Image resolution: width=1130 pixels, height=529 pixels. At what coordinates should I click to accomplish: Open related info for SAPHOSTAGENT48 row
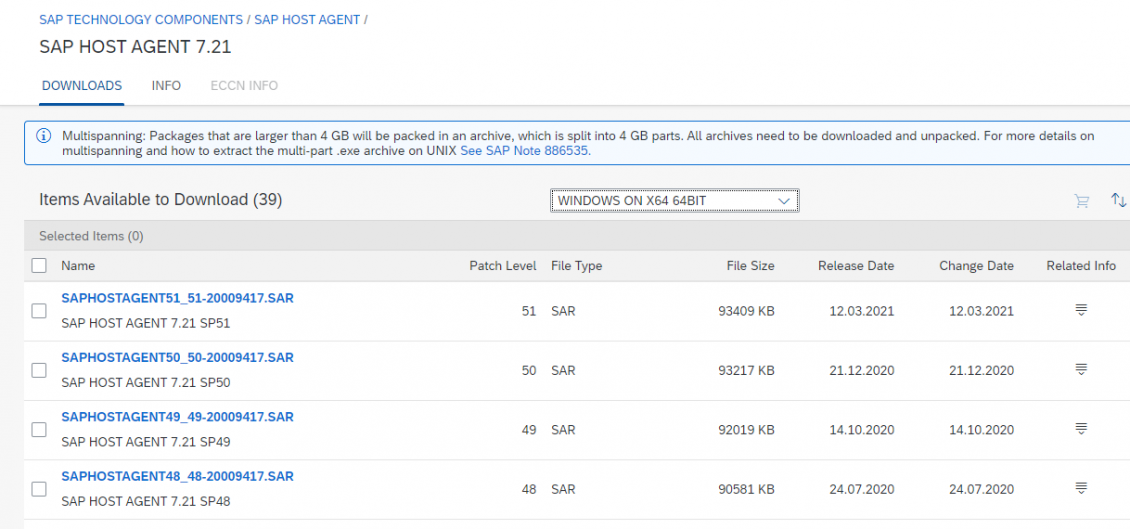point(1080,488)
